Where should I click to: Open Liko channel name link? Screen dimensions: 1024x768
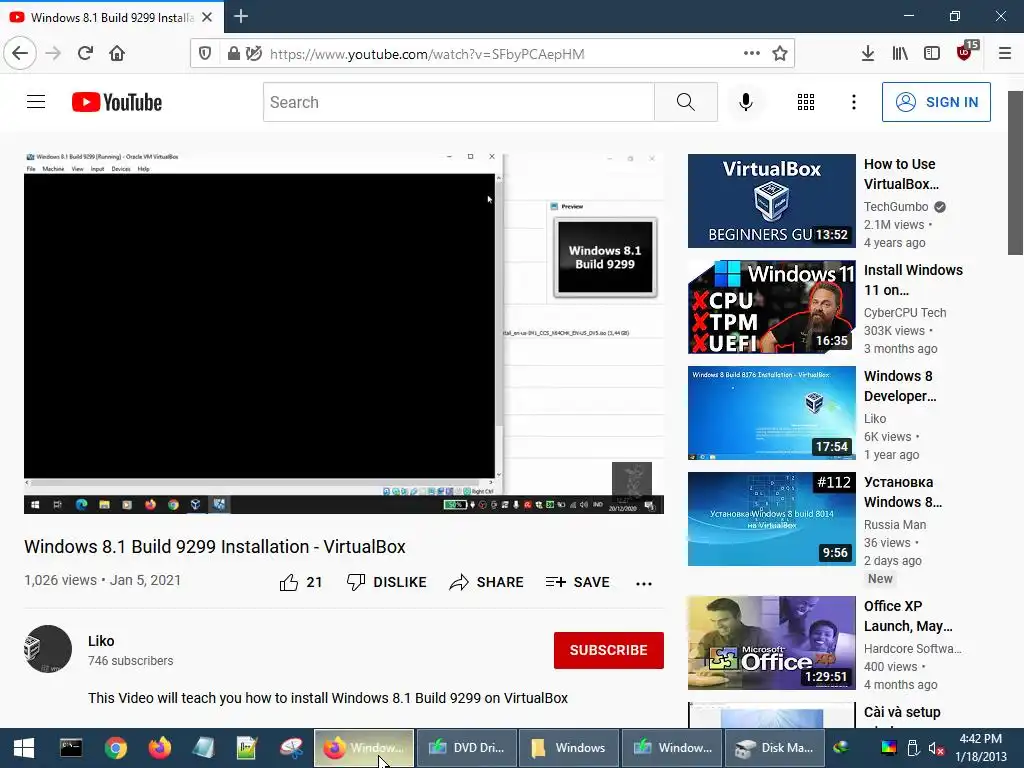(x=101, y=641)
